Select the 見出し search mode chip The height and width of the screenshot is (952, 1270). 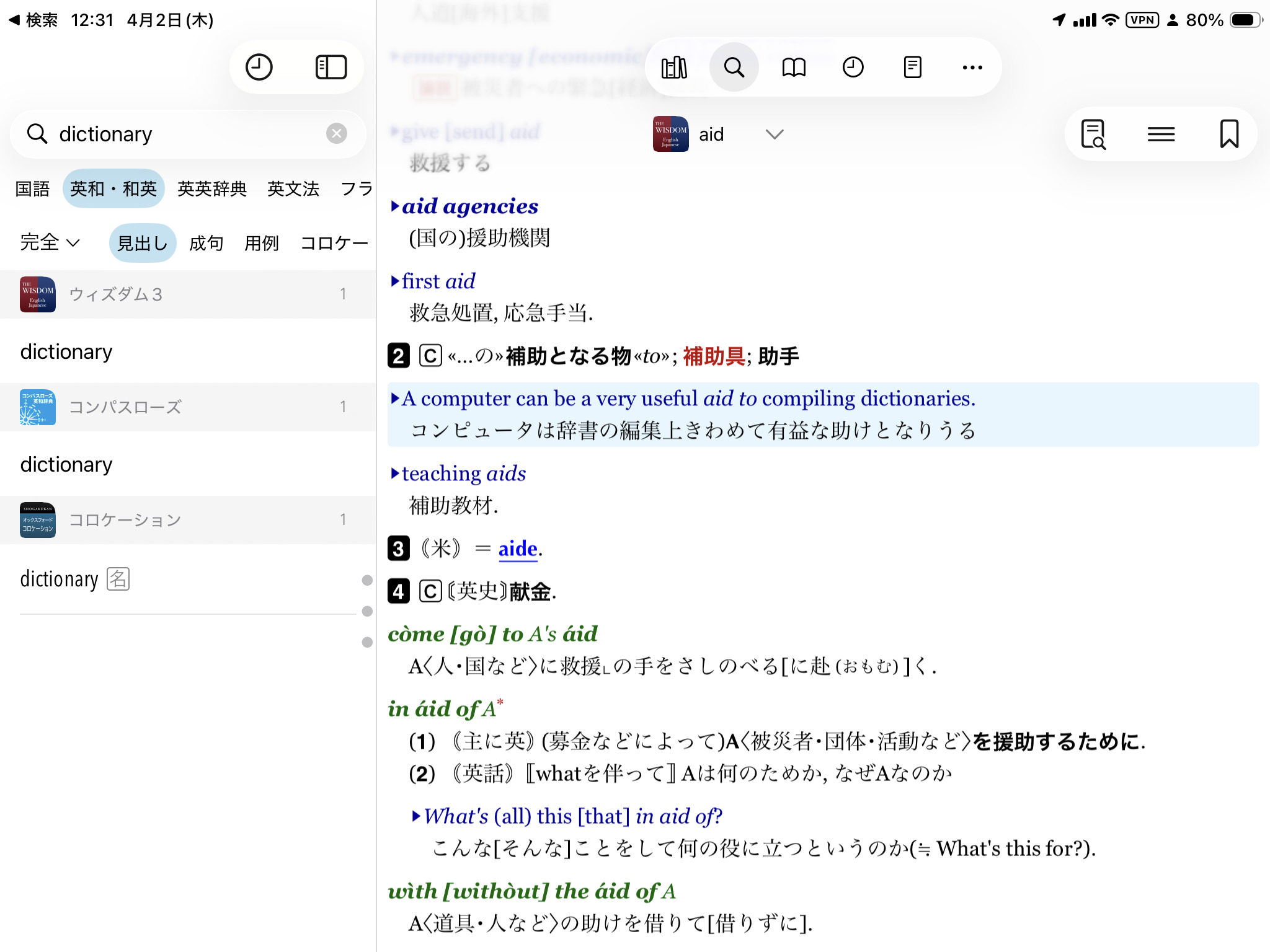pyautogui.click(x=143, y=243)
